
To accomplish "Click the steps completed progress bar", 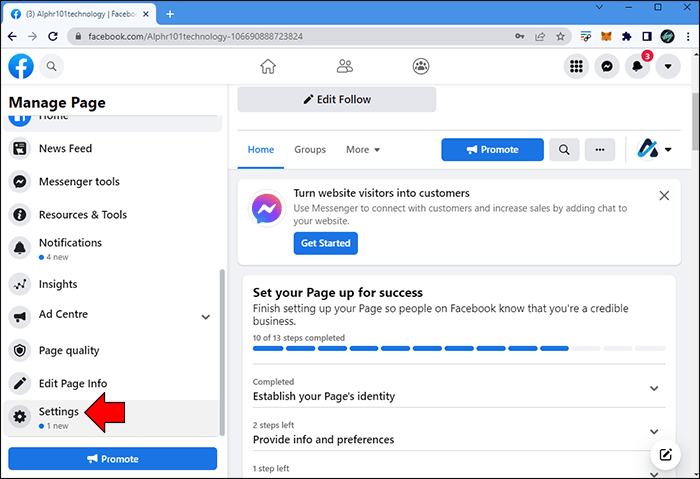I will click(459, 348).
